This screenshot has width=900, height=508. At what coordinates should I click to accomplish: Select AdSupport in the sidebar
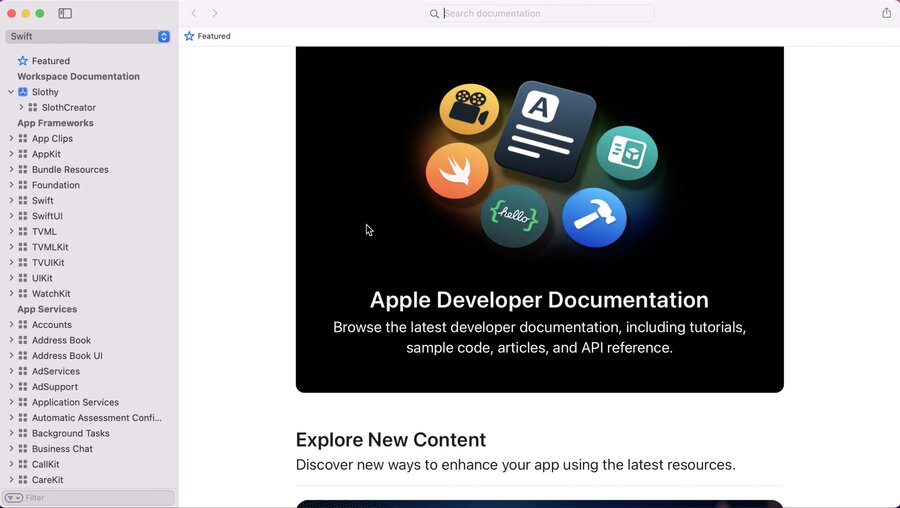tap(55, 386)
